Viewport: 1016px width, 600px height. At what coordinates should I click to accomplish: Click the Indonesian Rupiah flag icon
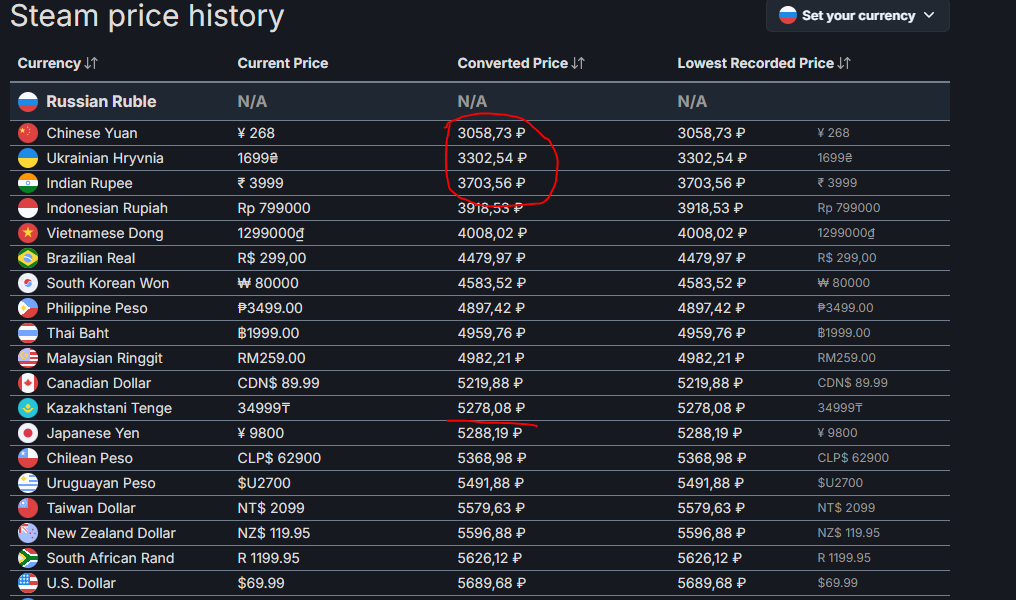[x=28, y=208]
